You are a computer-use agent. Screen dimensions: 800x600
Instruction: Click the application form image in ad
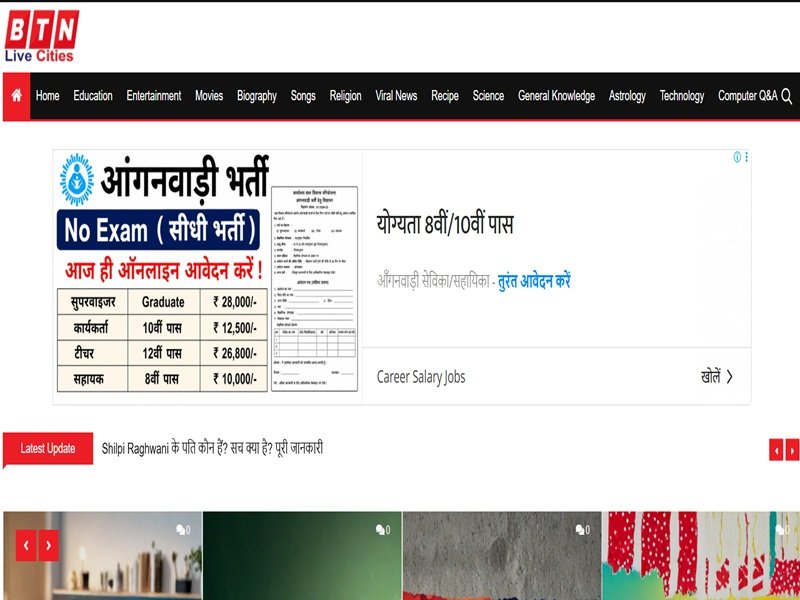click(314, 289)
